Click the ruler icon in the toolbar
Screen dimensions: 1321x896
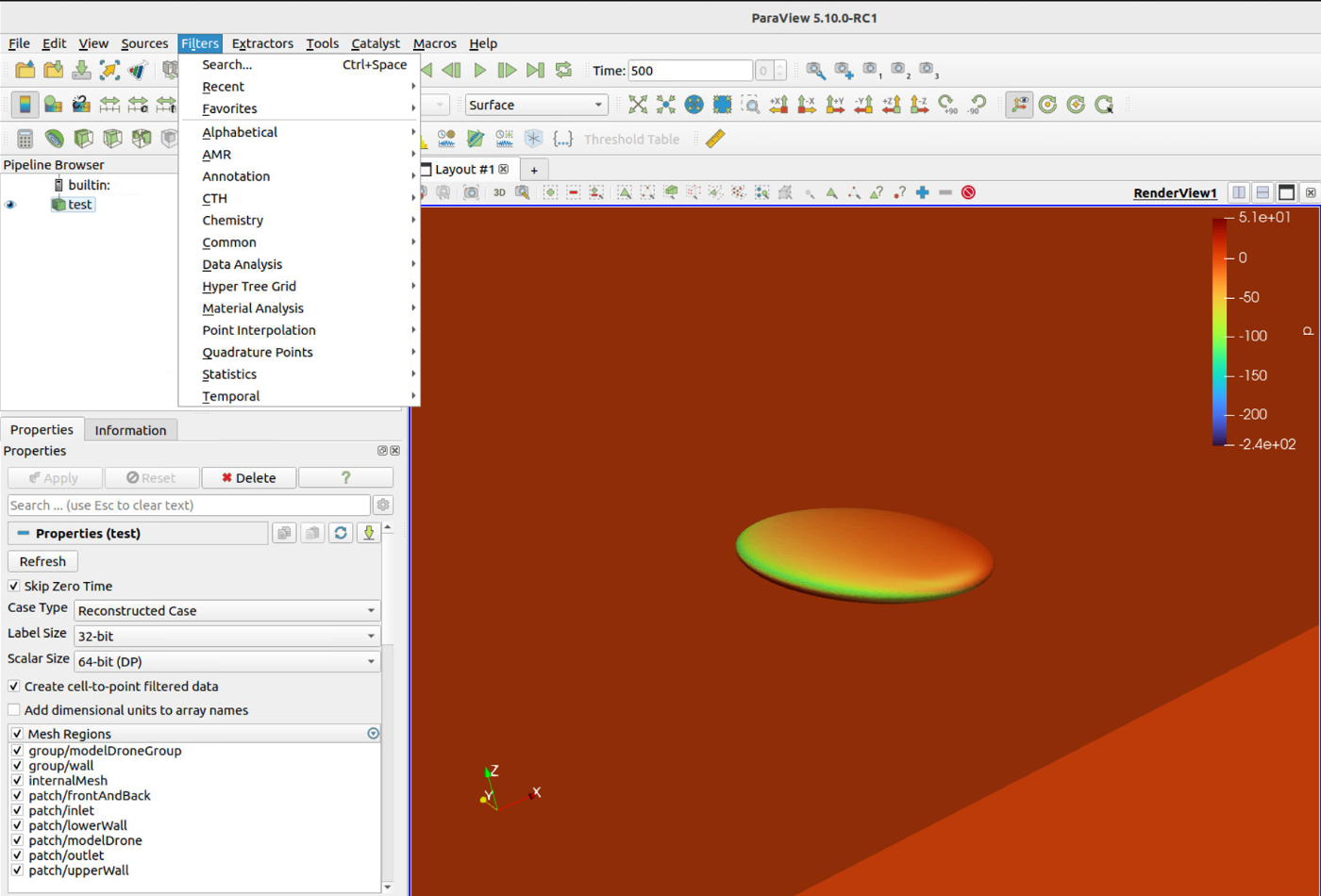[x=715, y=139]
